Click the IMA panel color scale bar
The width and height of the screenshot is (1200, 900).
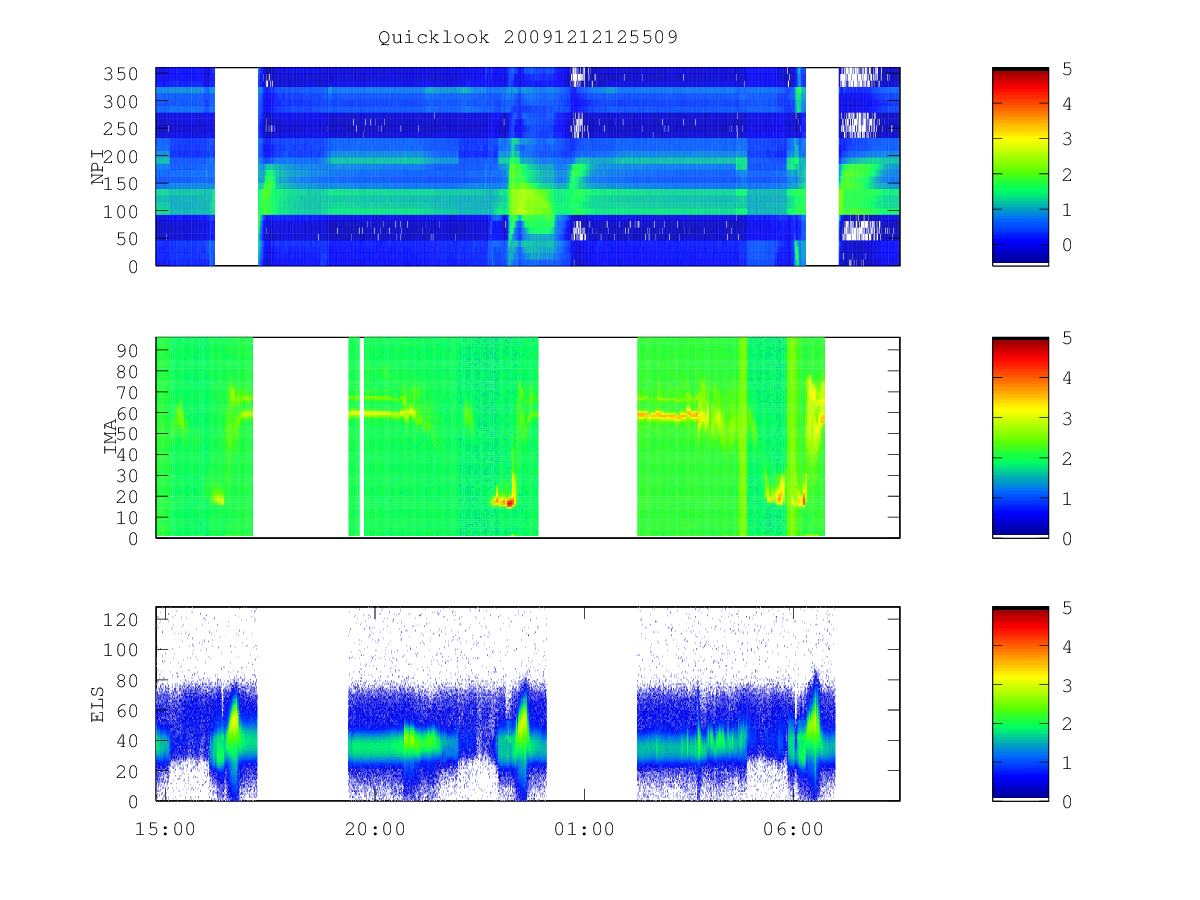pos(1020,437)
